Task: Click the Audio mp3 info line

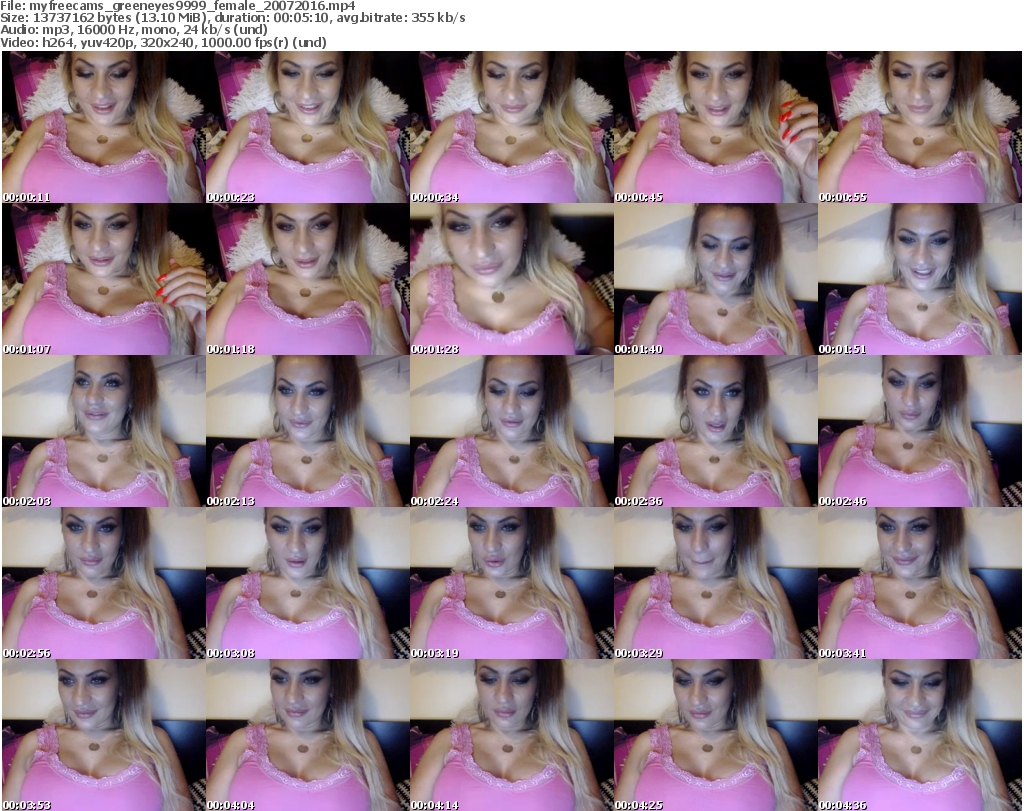Action: click(x=134, y=30)
